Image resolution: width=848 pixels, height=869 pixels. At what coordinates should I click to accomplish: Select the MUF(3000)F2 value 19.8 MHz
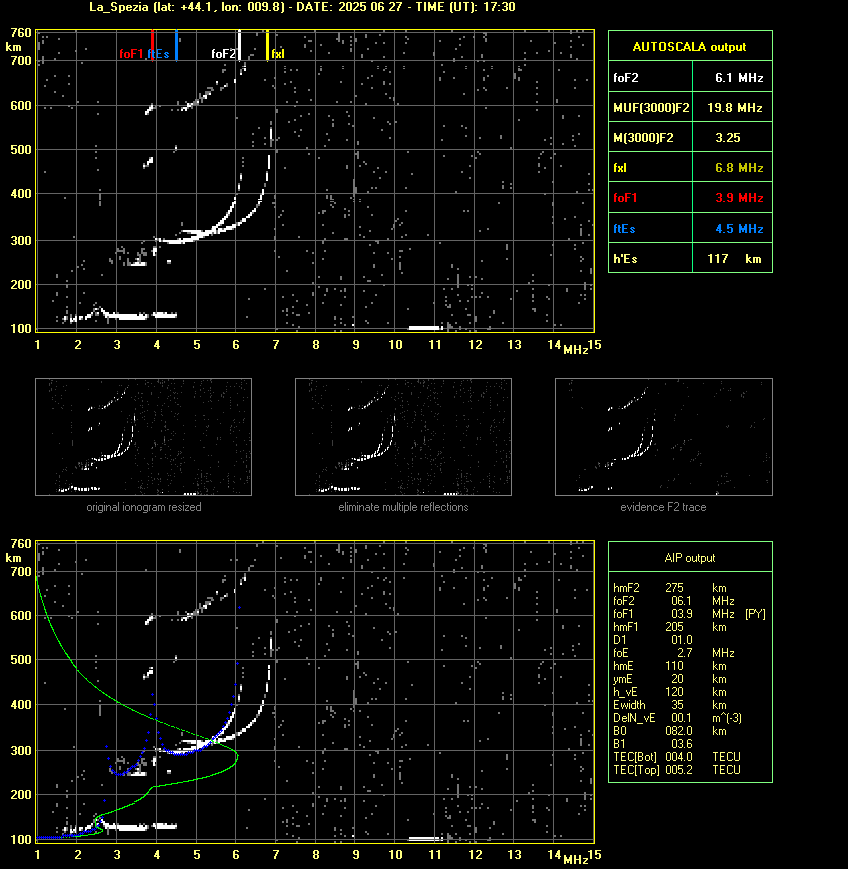[735, 108]
